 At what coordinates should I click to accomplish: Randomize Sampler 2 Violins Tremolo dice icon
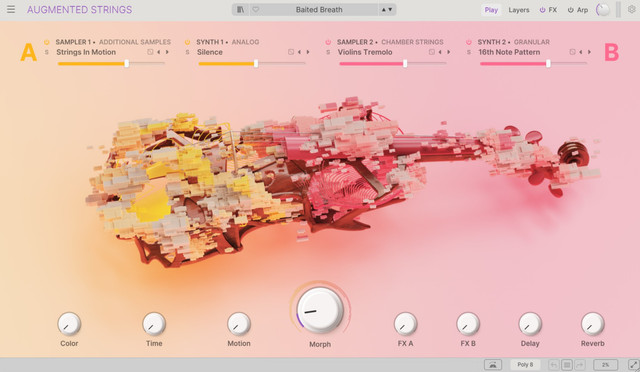(432, 52)
